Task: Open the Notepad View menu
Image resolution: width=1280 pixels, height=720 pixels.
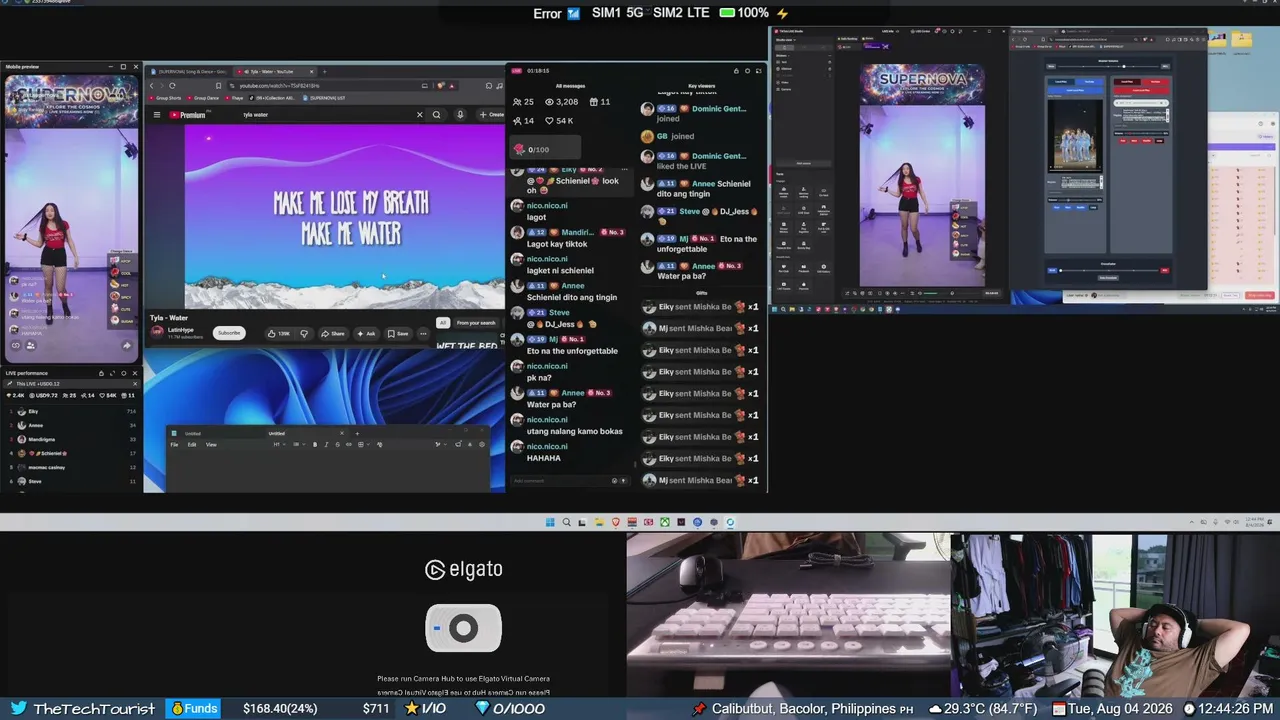Action: click(x=211, y=445)
